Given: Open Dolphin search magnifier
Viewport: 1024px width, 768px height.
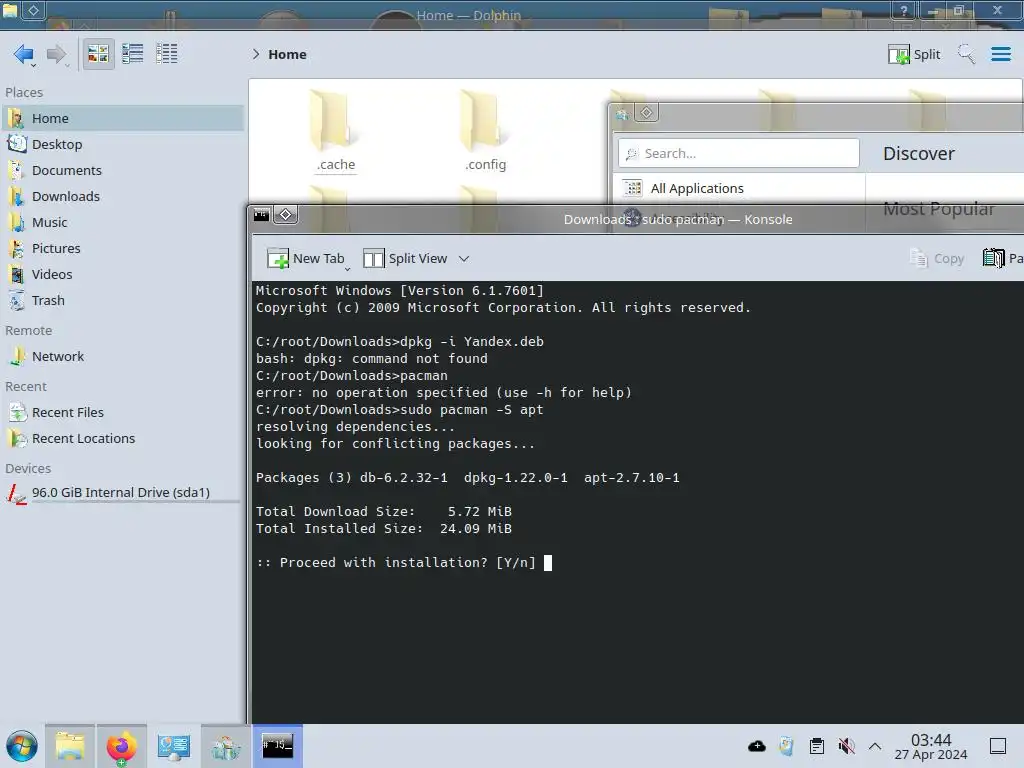Looking at the screenshot, I should [966, 54].
